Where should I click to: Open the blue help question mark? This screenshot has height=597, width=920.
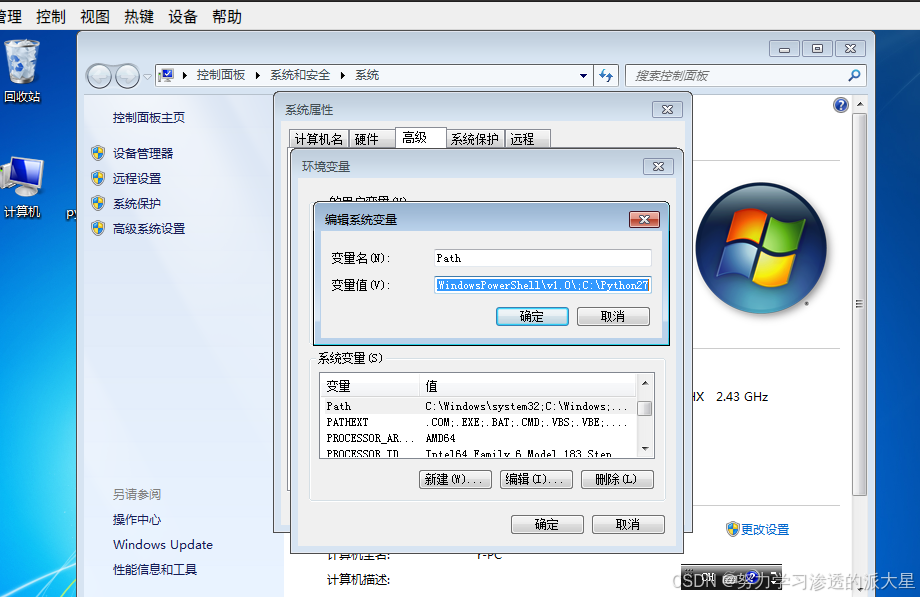pos(841,105)
